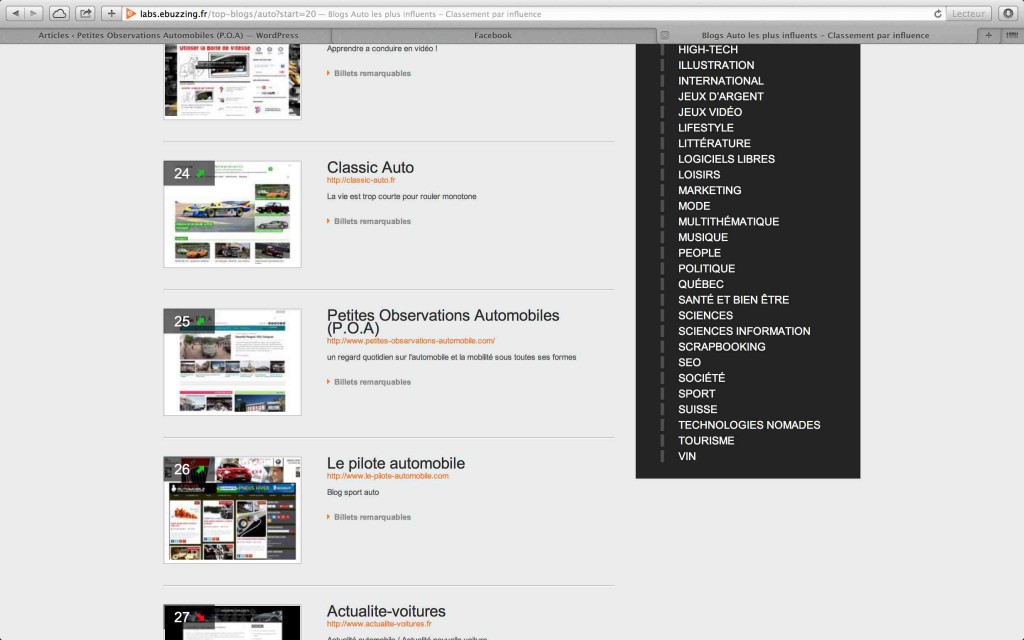This screenshot has width=1024, height=640.
Task: Open a new tab with plus button
Action: [x=988, y=35]
